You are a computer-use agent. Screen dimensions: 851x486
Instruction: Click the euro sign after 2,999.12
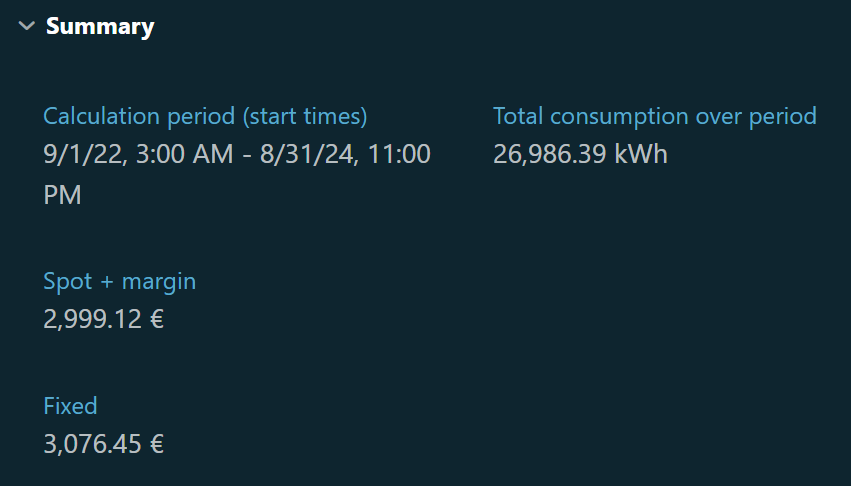pos(155,320)
